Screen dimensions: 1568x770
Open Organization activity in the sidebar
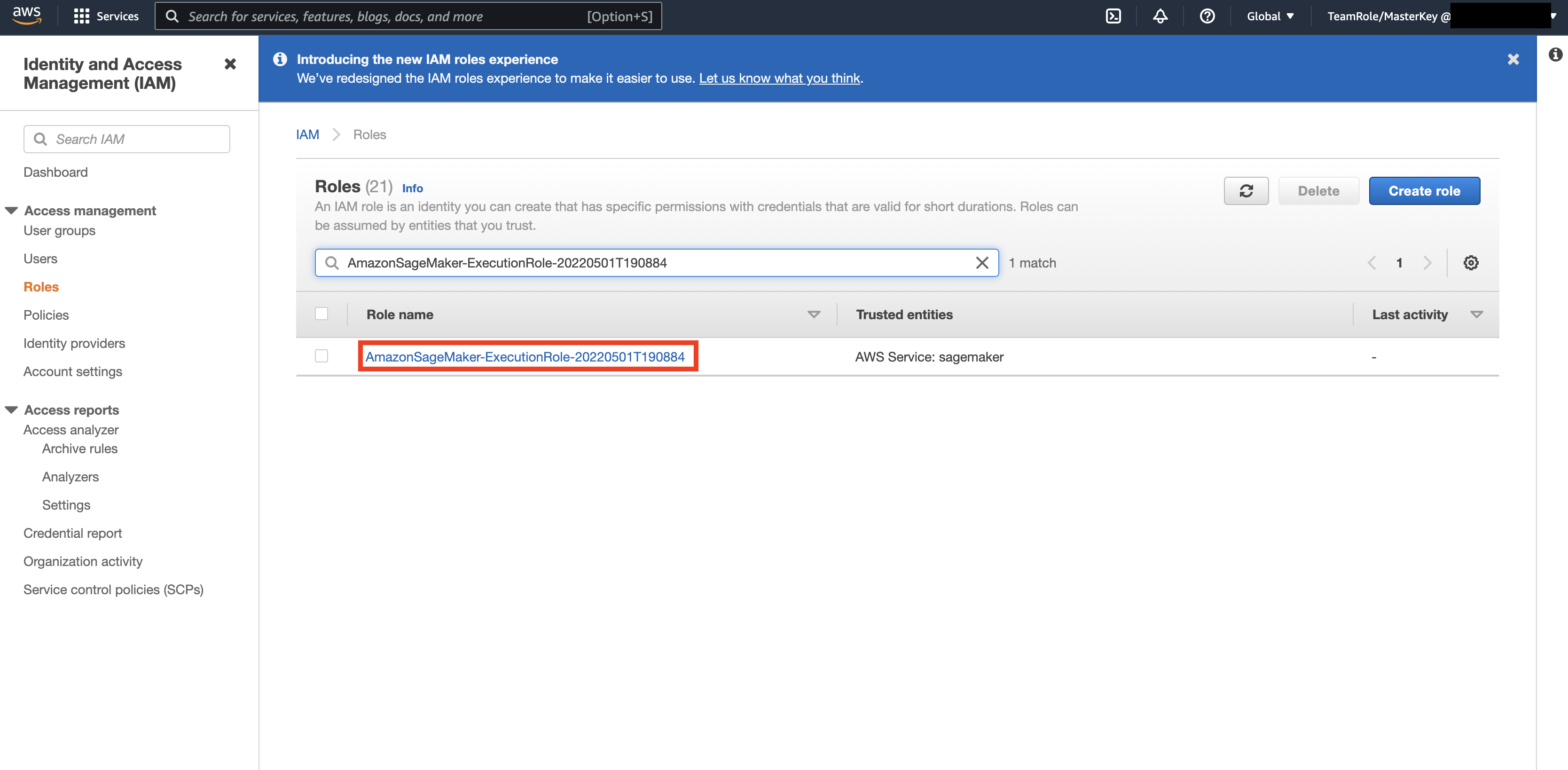click(83, 561)
